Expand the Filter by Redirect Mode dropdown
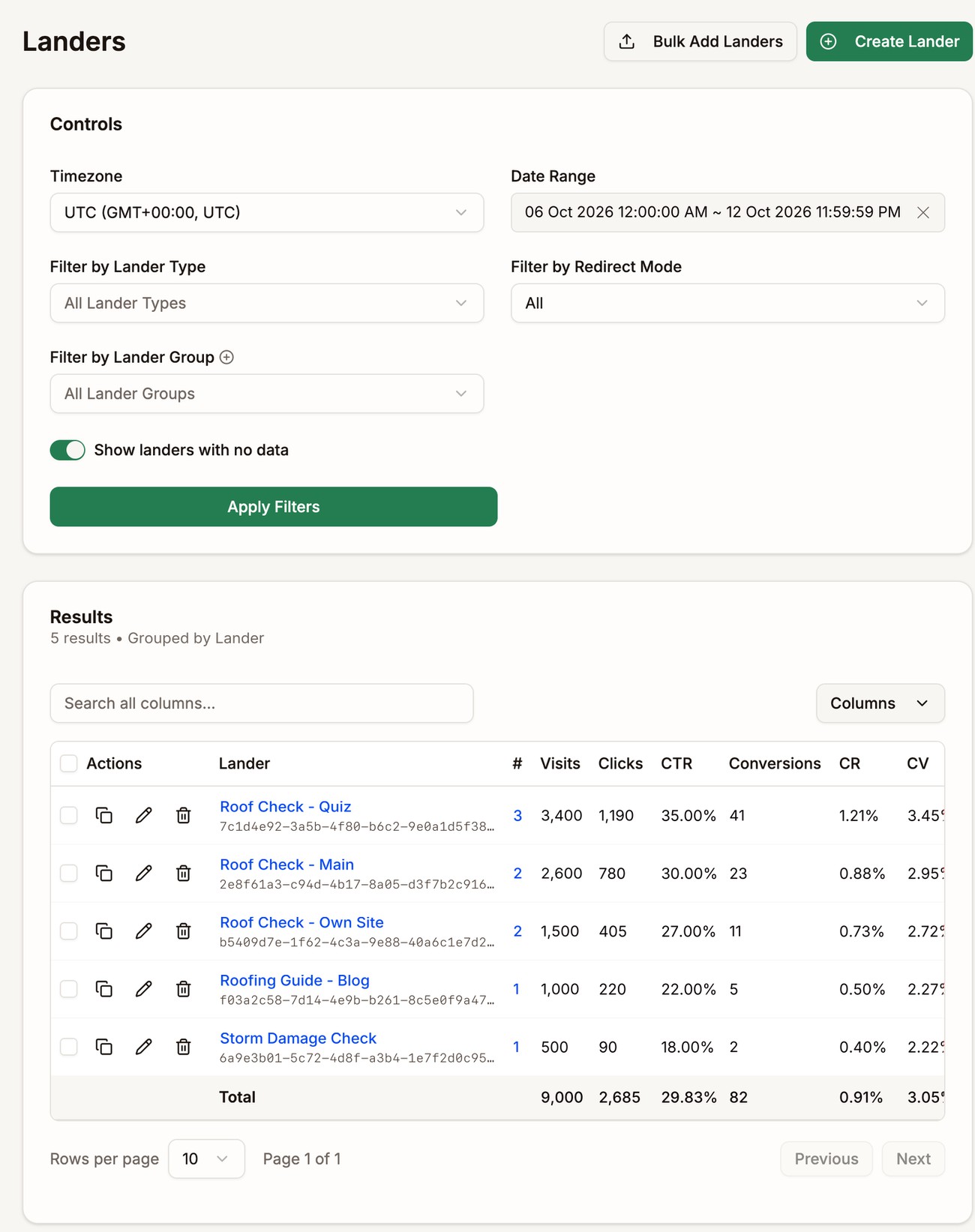Viewport: 975px width, 1232px height. (727, 303)
